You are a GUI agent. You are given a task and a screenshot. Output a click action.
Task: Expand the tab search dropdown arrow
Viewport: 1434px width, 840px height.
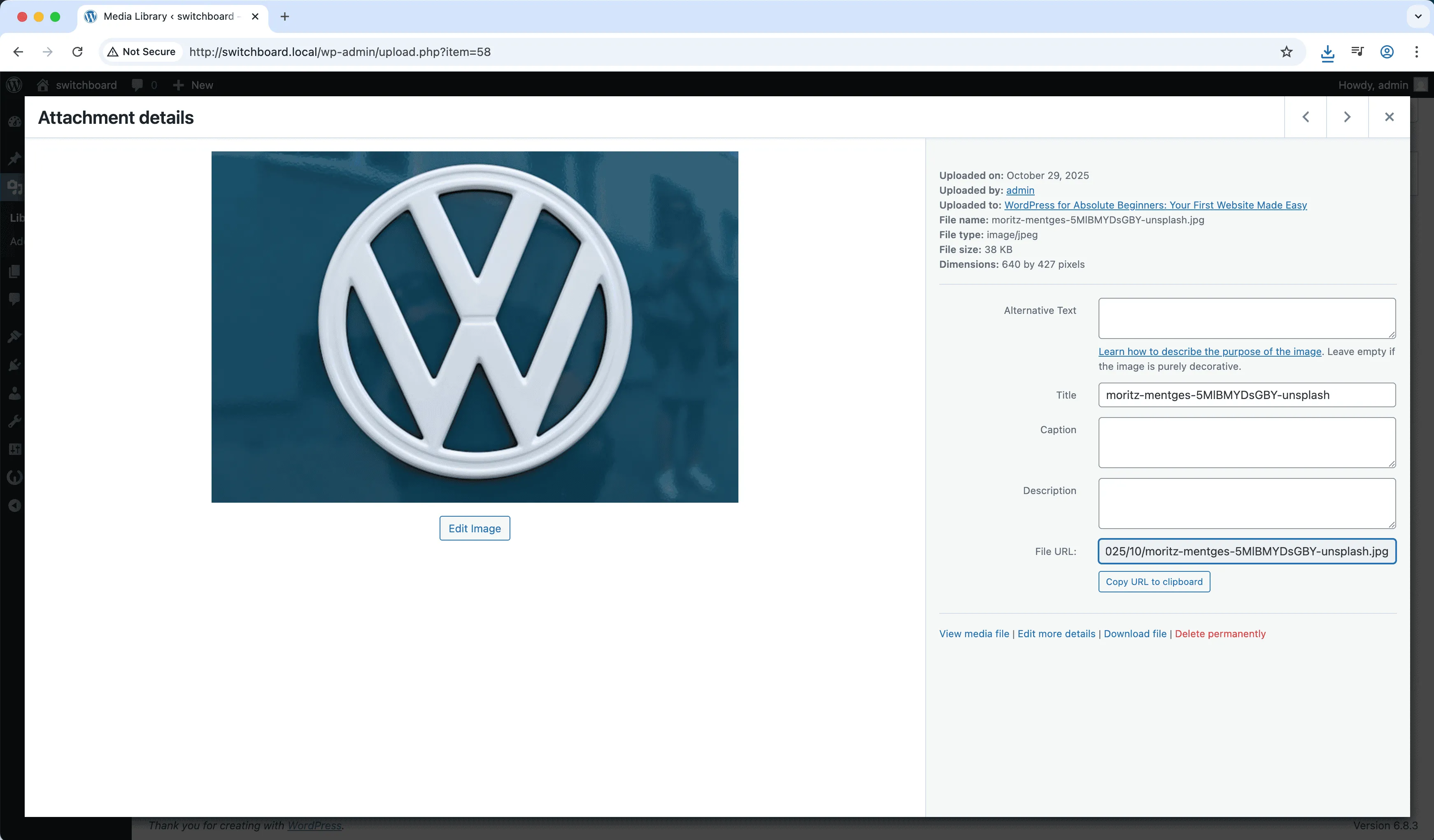(x=1418, y=16)
